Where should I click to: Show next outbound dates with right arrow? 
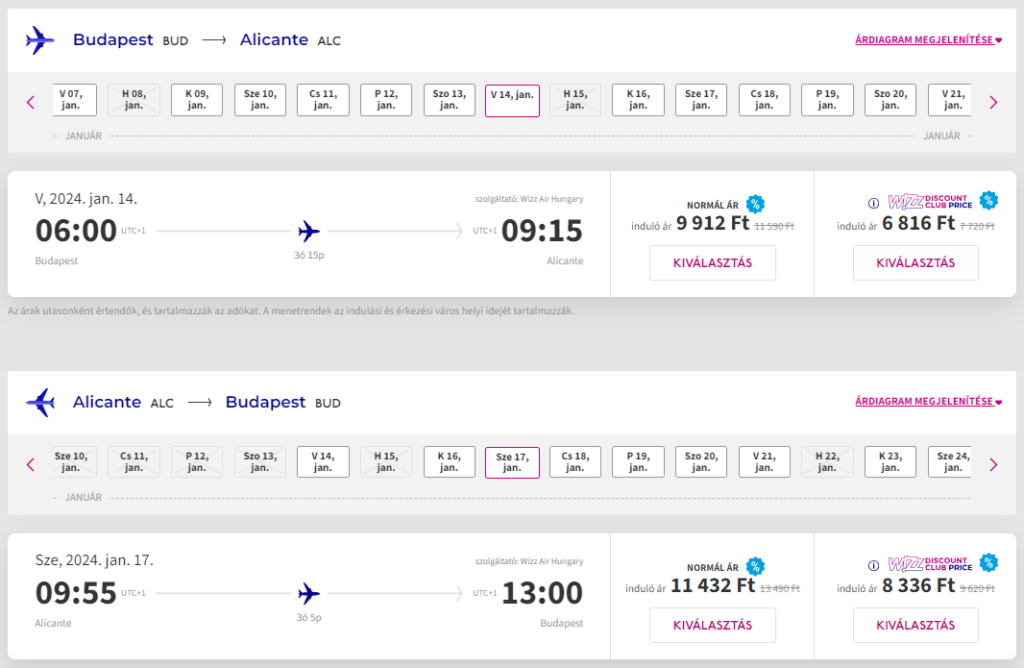pyautogui.click(x=993, y=103)
